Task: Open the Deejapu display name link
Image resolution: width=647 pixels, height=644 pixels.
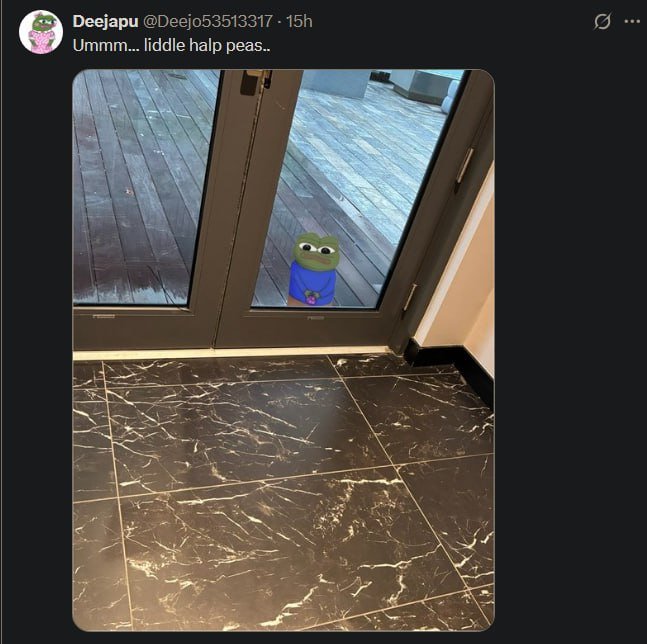Action: 105,21
